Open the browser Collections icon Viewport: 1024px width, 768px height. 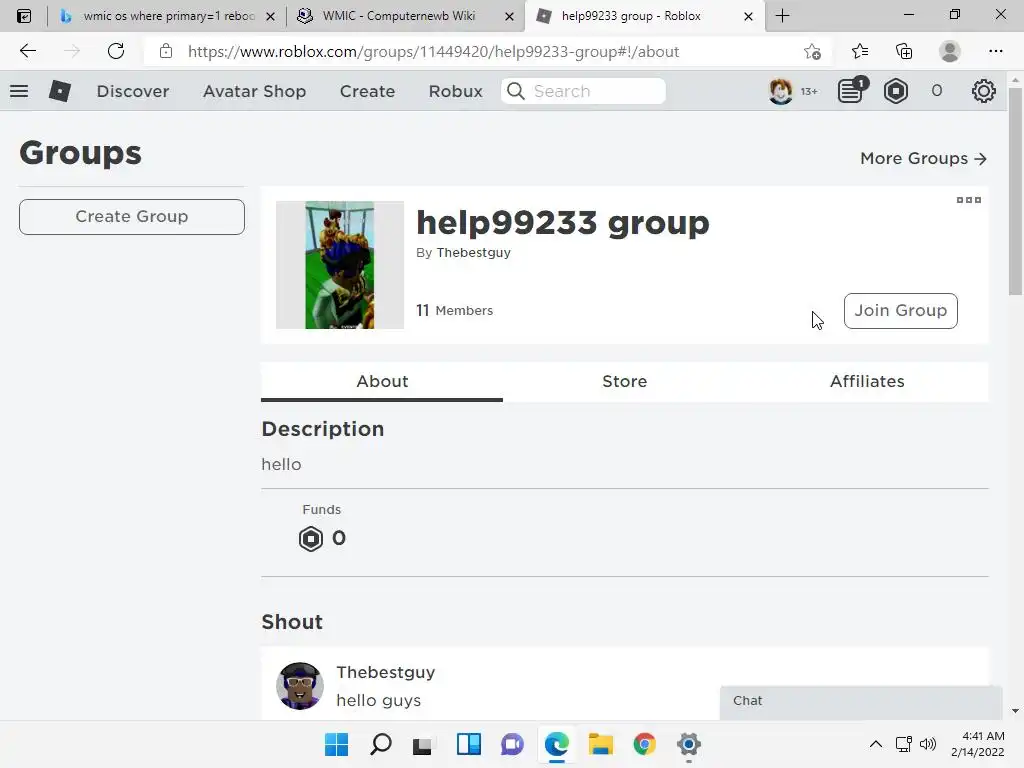click(904, 51)
